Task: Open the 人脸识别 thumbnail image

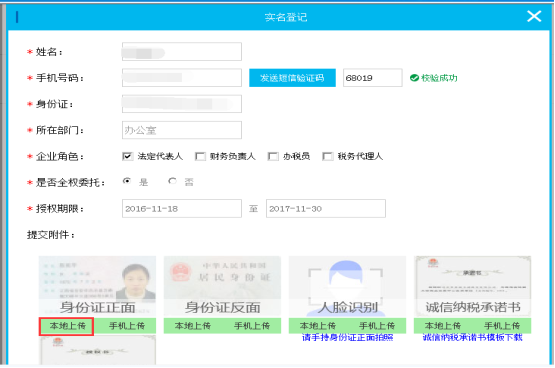Action: [x=347, y=287]
